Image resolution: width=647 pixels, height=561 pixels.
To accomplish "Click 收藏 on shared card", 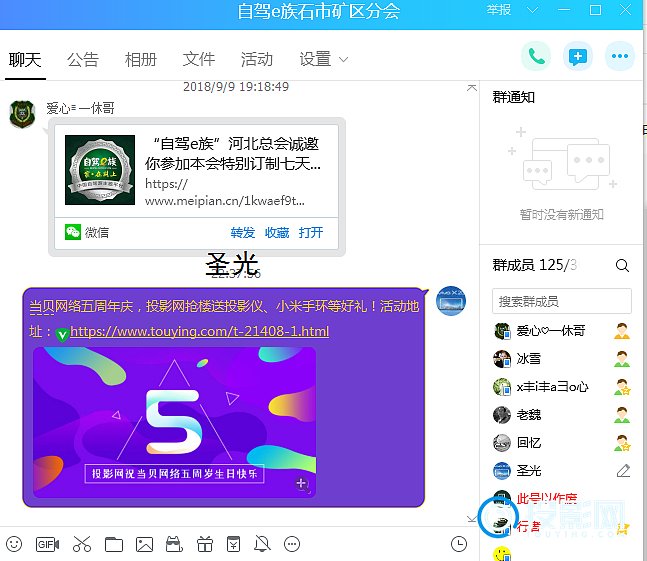I will tap(277, 233).
